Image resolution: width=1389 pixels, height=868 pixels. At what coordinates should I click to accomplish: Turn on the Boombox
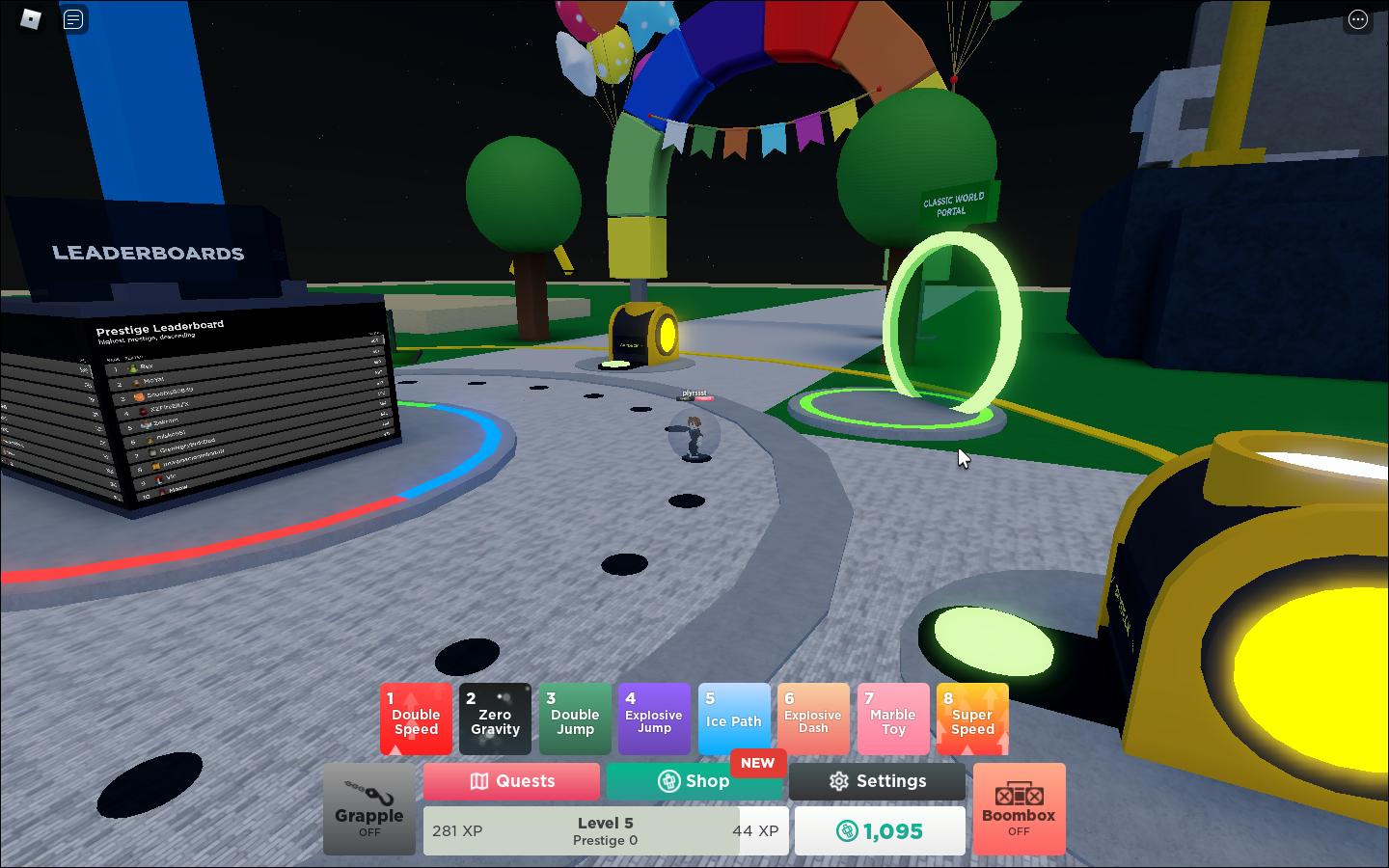pyautogui.click(x=1019, y=809)
